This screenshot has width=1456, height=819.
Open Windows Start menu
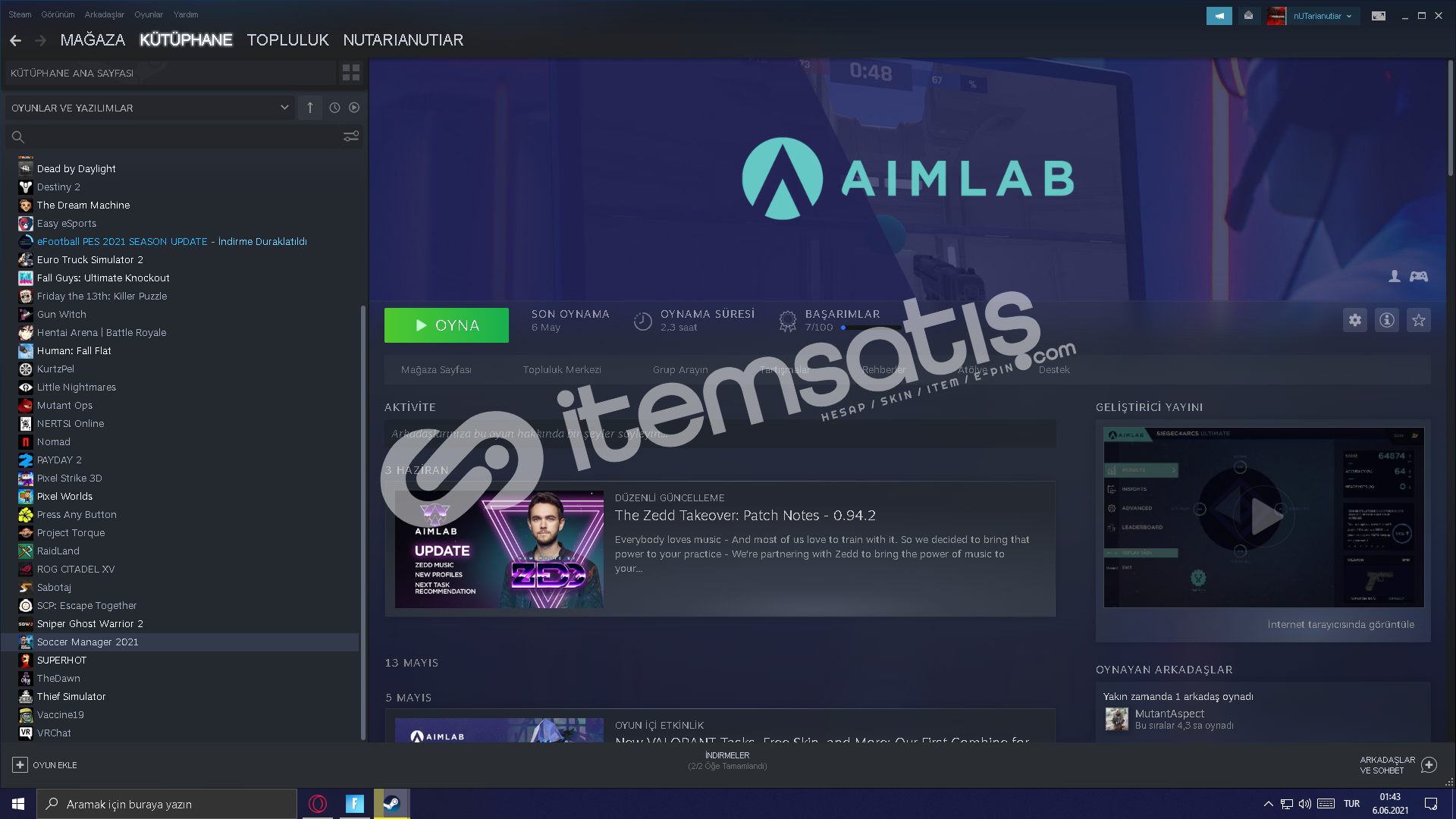[x=18, y=804]
